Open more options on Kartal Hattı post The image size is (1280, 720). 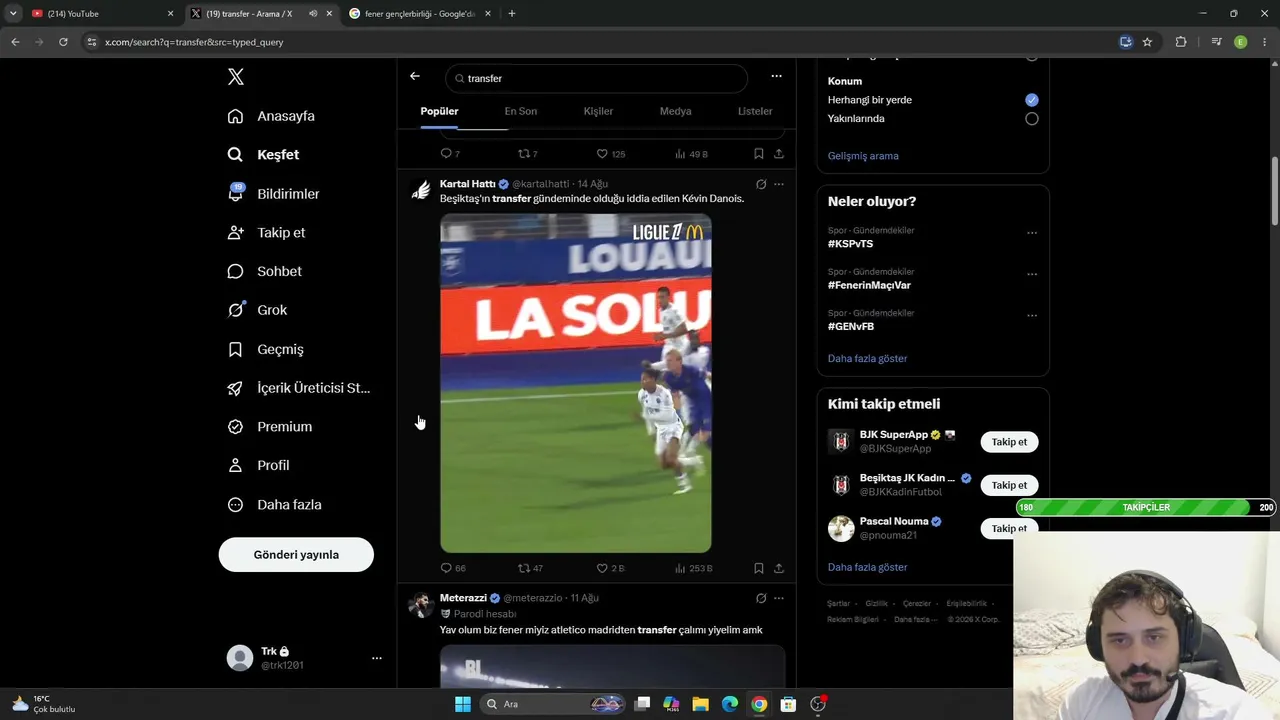tap(779, 184)
